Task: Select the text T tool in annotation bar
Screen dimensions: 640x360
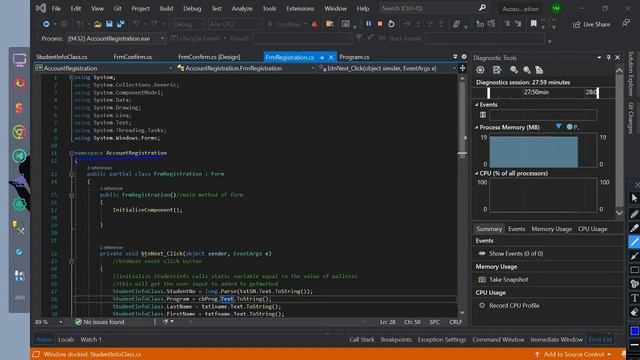Action: pyautogui.click(x=634, y=298)
